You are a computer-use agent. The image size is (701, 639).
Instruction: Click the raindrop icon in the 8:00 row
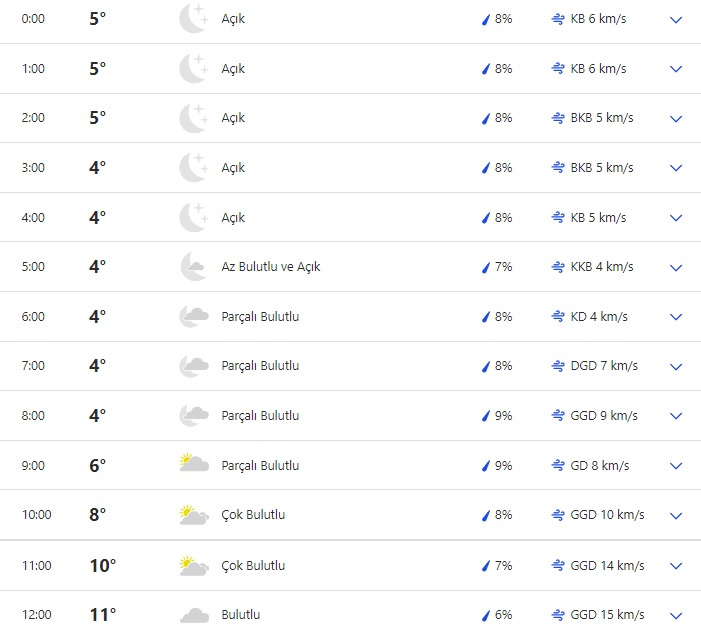pyautogui.click(x=486, y=416)
